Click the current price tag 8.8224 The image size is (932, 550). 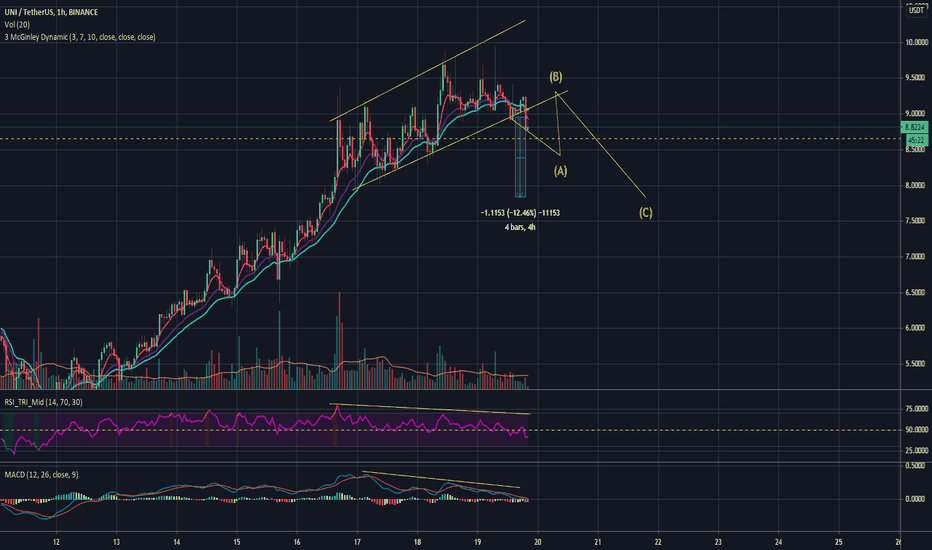tap(915, 127)
